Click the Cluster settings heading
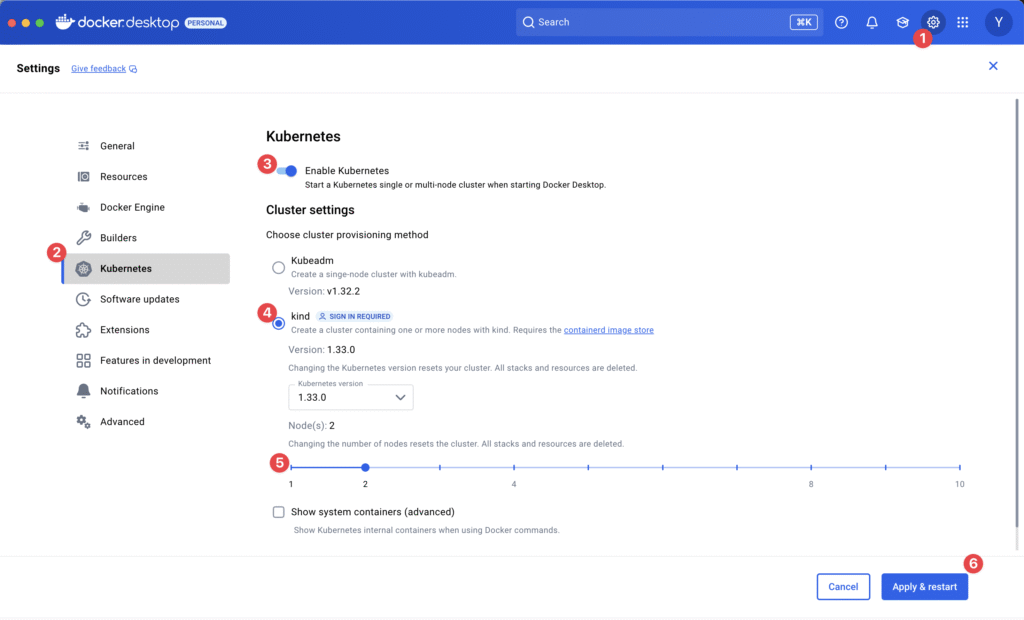Image resolution: width=1024 pixels, height=620 pixels. tap(310, 210)
